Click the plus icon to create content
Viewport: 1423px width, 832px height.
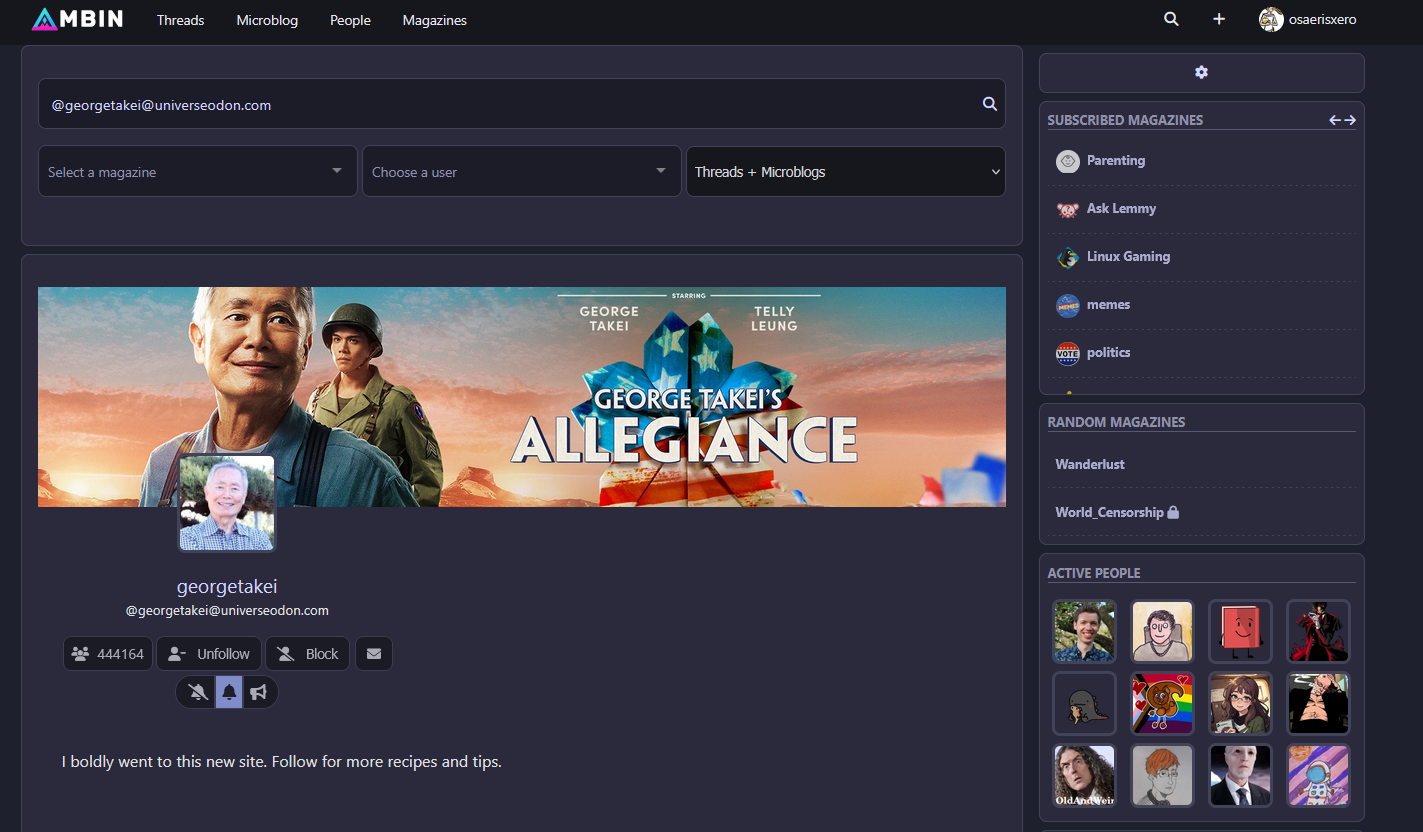(x=1219, y=19)
